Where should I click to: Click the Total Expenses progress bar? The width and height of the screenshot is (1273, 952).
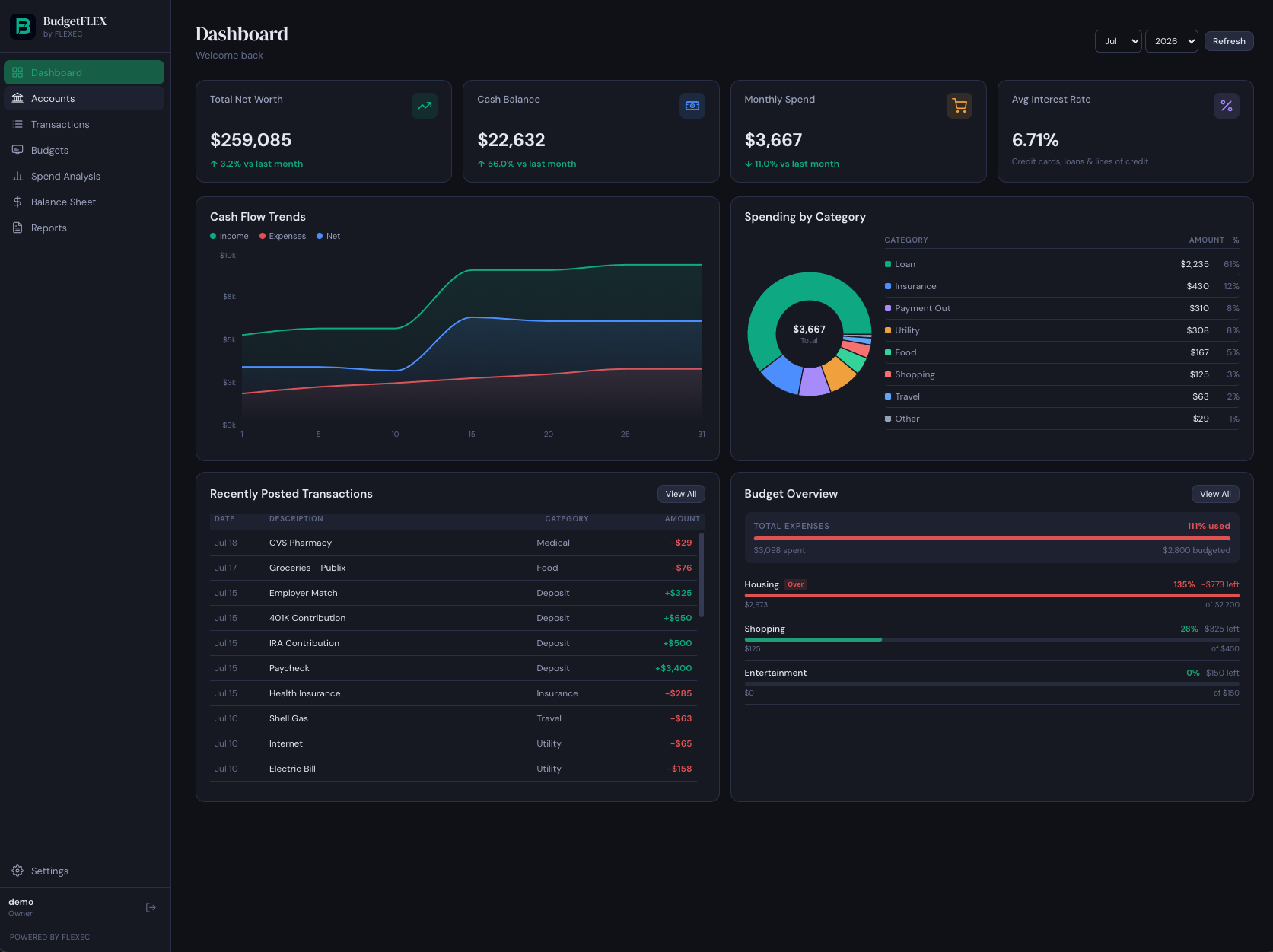tap(991, 538)
